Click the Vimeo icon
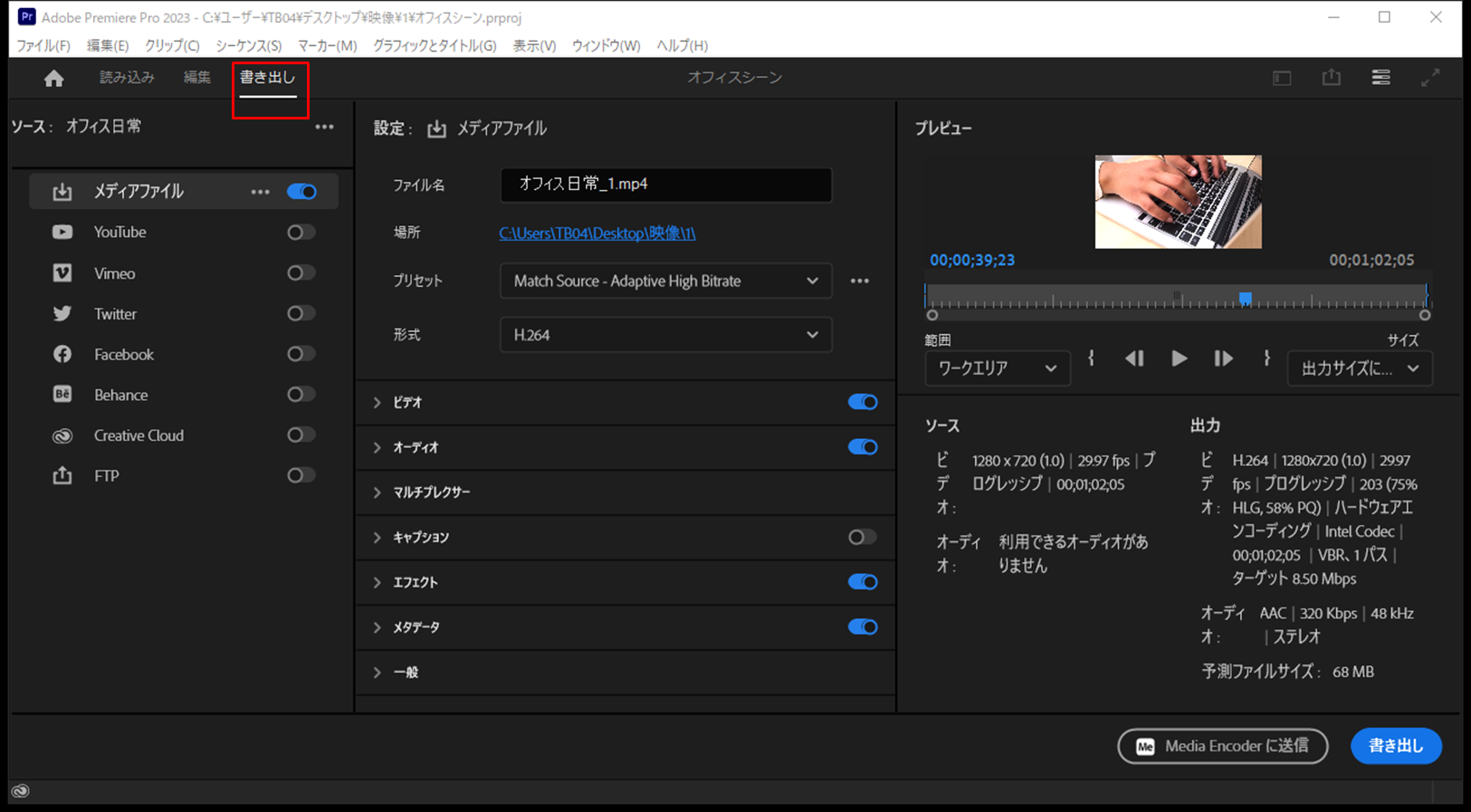The width and height of the screenshot is (1471, 812). coord(62,273)
